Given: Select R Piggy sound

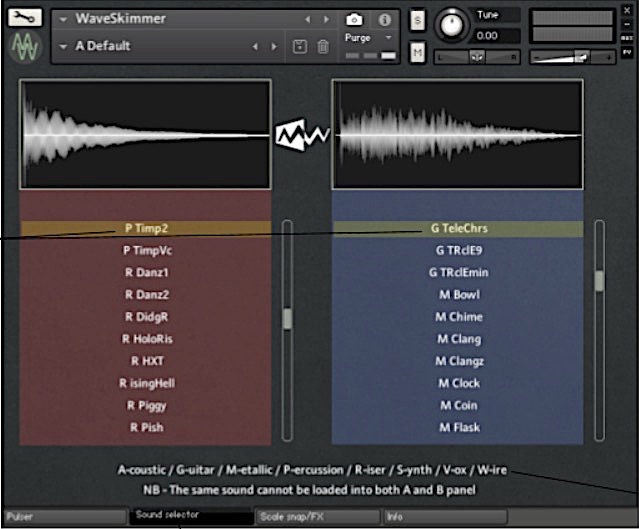Looking at the screenshot, I should coord(146,405).
